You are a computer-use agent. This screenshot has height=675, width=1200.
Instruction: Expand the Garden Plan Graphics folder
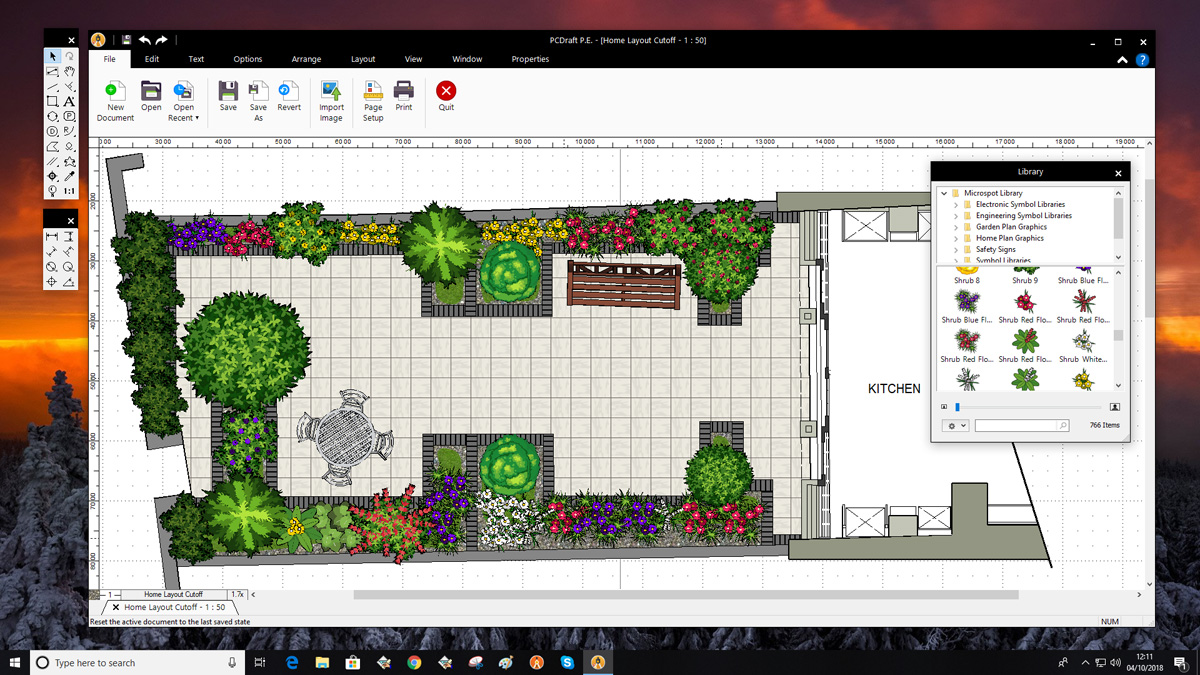click(x=956, y=227)
